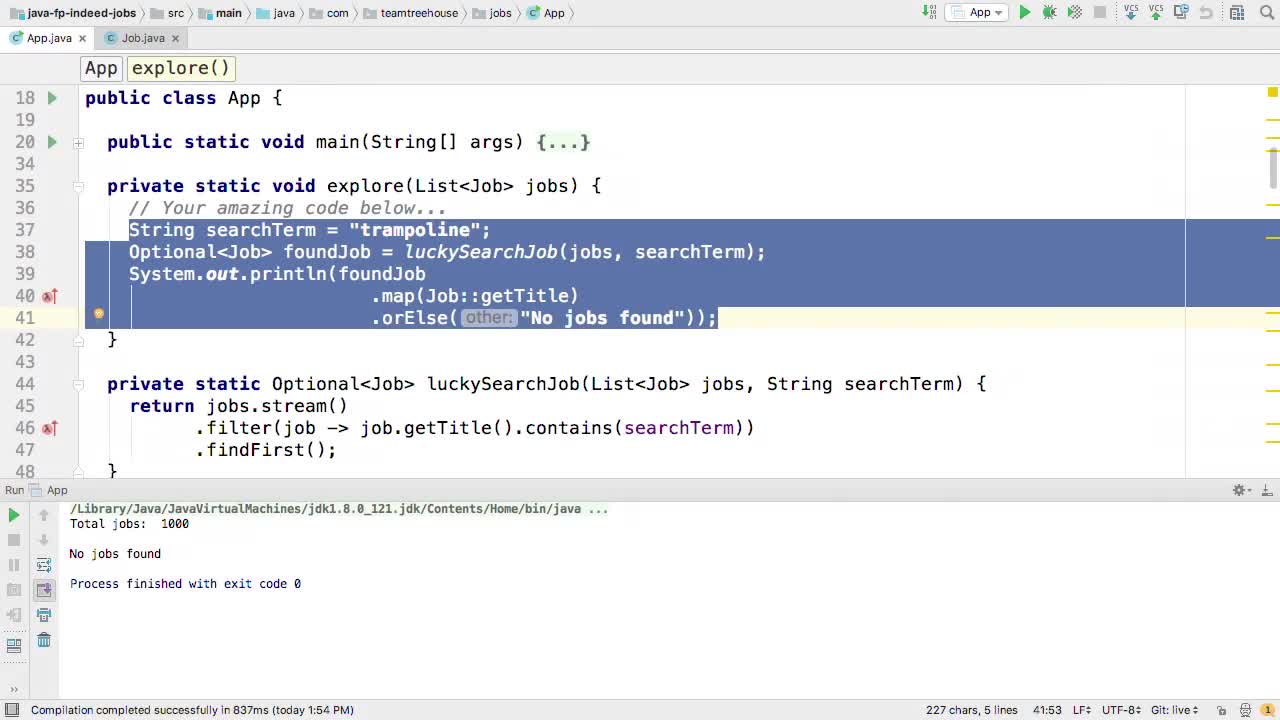The height and width of the screenshot is (720, 1280).
Task: Update project from VCS with down-arrow icon
Action: click(1131, 12)
